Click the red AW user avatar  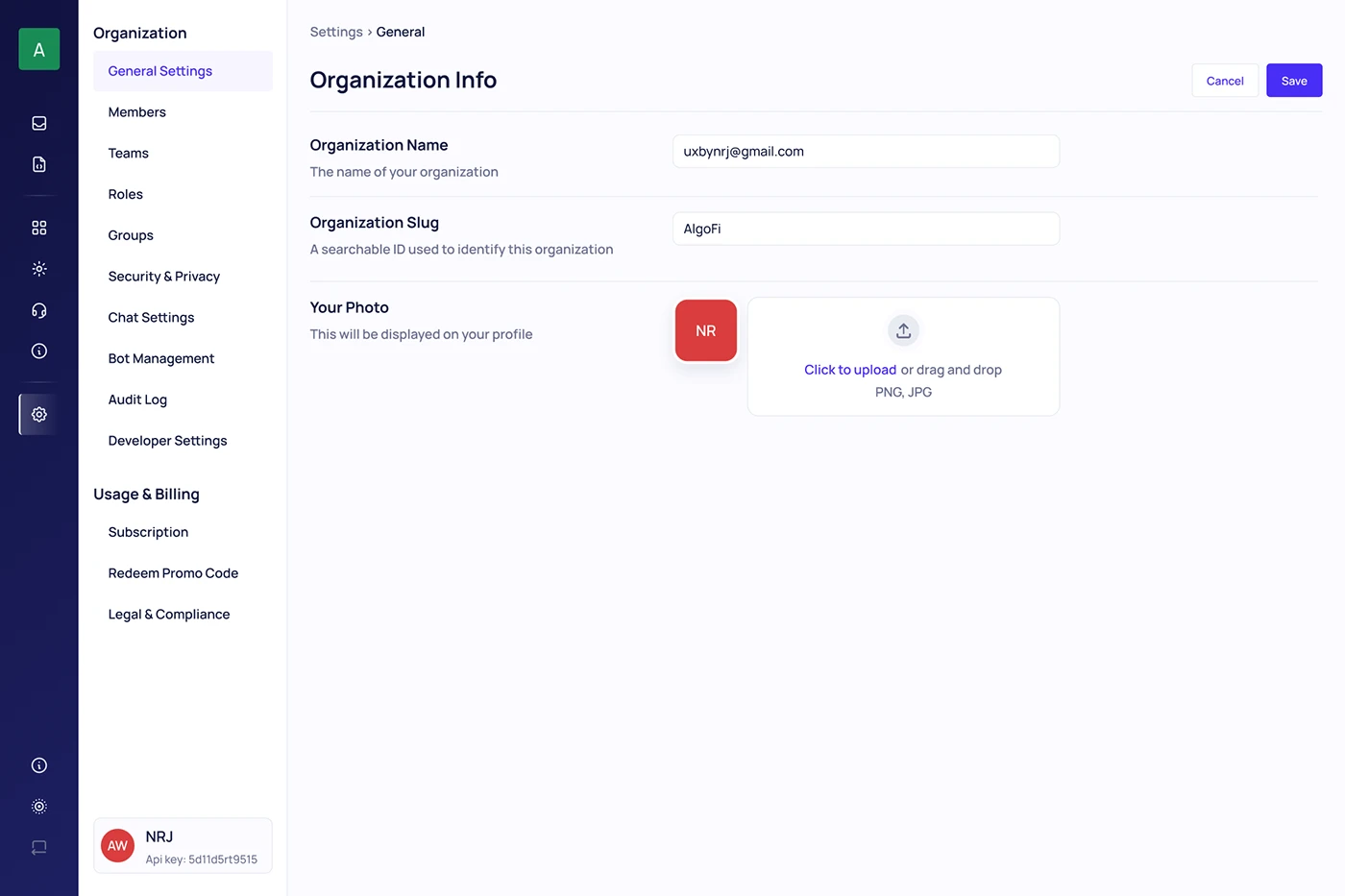[x=118, y=846]
